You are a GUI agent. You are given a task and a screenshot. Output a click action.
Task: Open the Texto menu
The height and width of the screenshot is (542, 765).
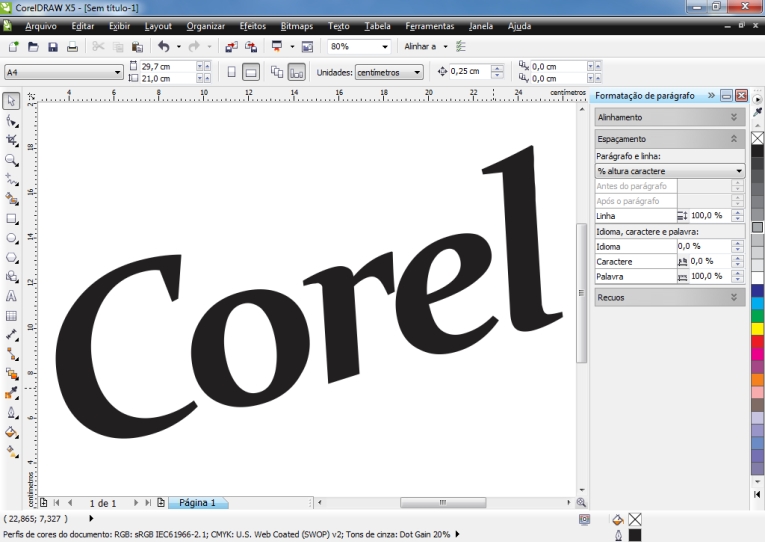pyautogui.click(x=339, y=26)
